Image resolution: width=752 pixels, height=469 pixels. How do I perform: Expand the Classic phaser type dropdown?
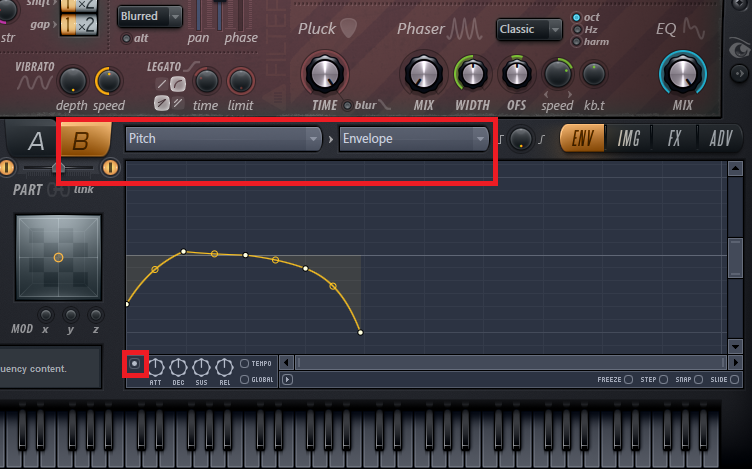(x=529, y=29)
